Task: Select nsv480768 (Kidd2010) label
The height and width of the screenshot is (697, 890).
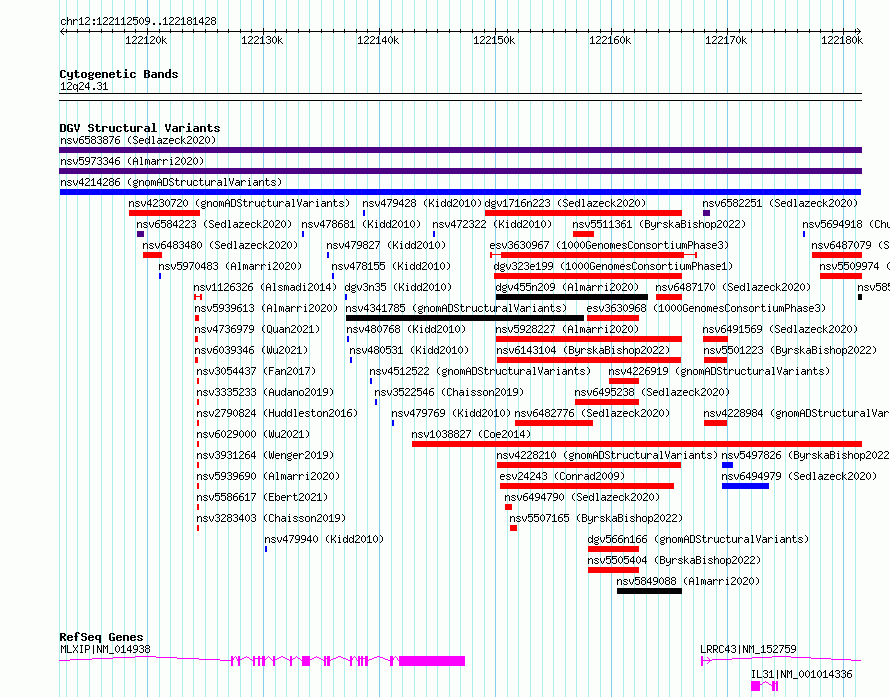Action: click(x=406, y=329)
